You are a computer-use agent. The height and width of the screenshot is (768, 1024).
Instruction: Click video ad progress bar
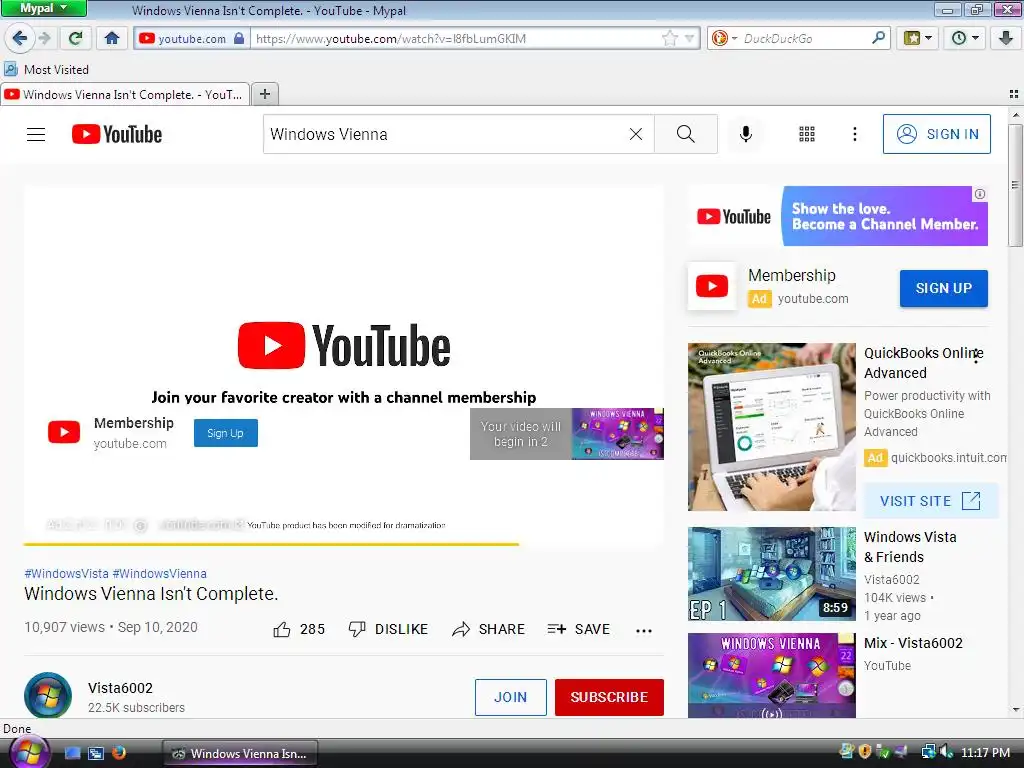point(344,543)
